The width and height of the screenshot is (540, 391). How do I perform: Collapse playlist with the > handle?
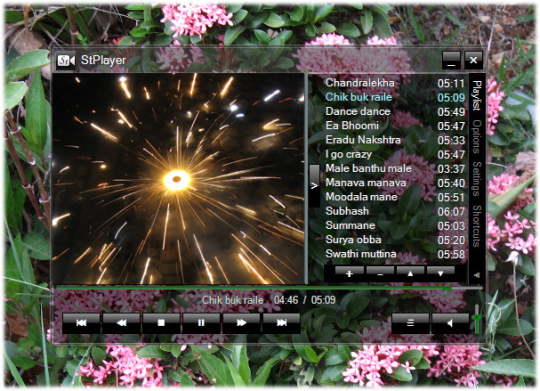314,186
